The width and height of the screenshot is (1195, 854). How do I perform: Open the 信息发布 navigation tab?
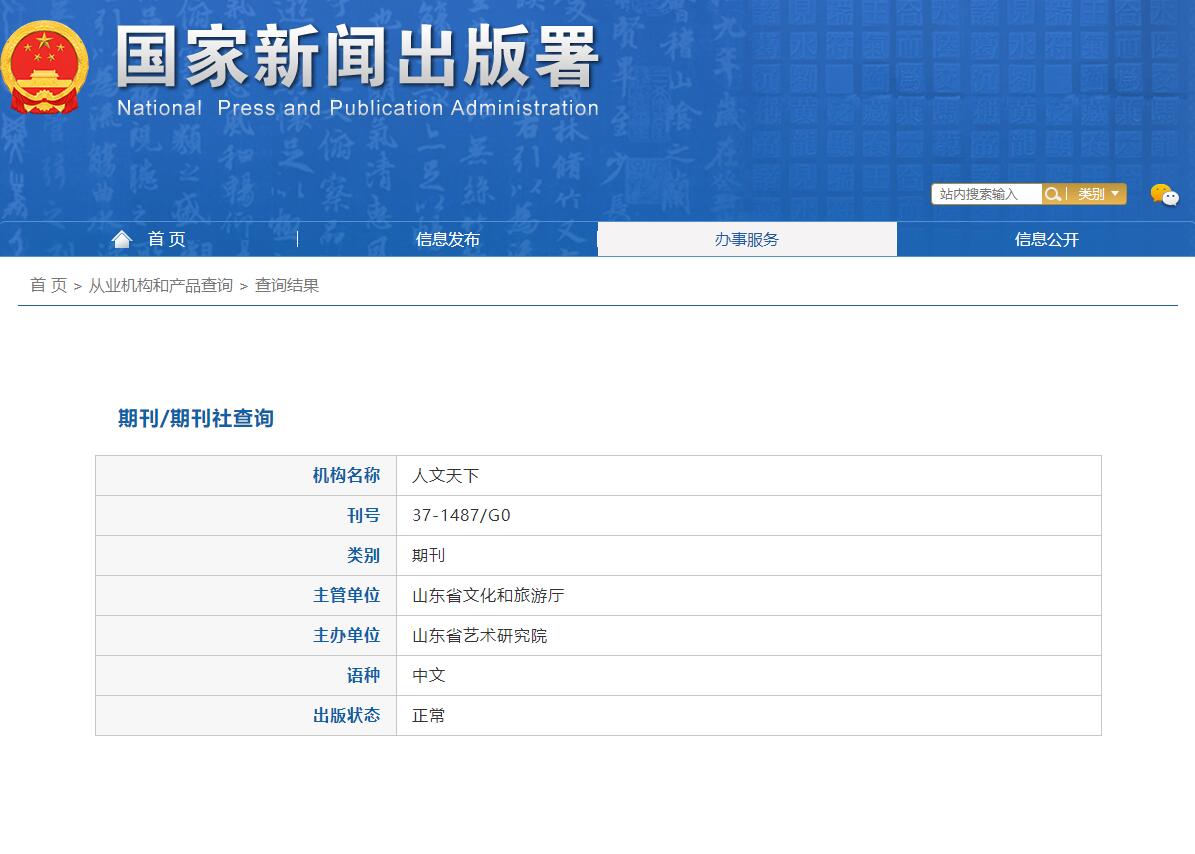[x=447, y=240]
